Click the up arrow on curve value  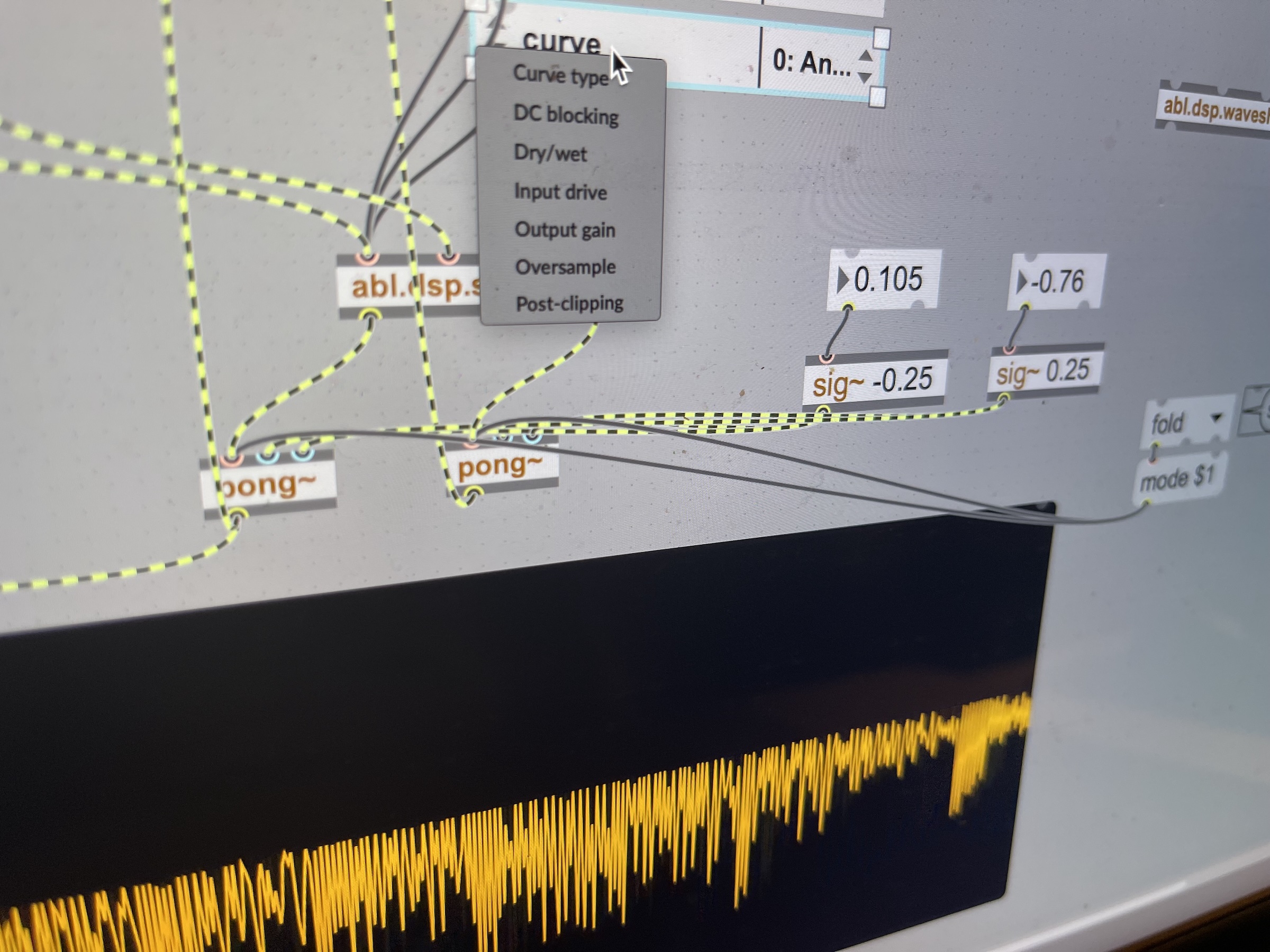tap(865, 56)
